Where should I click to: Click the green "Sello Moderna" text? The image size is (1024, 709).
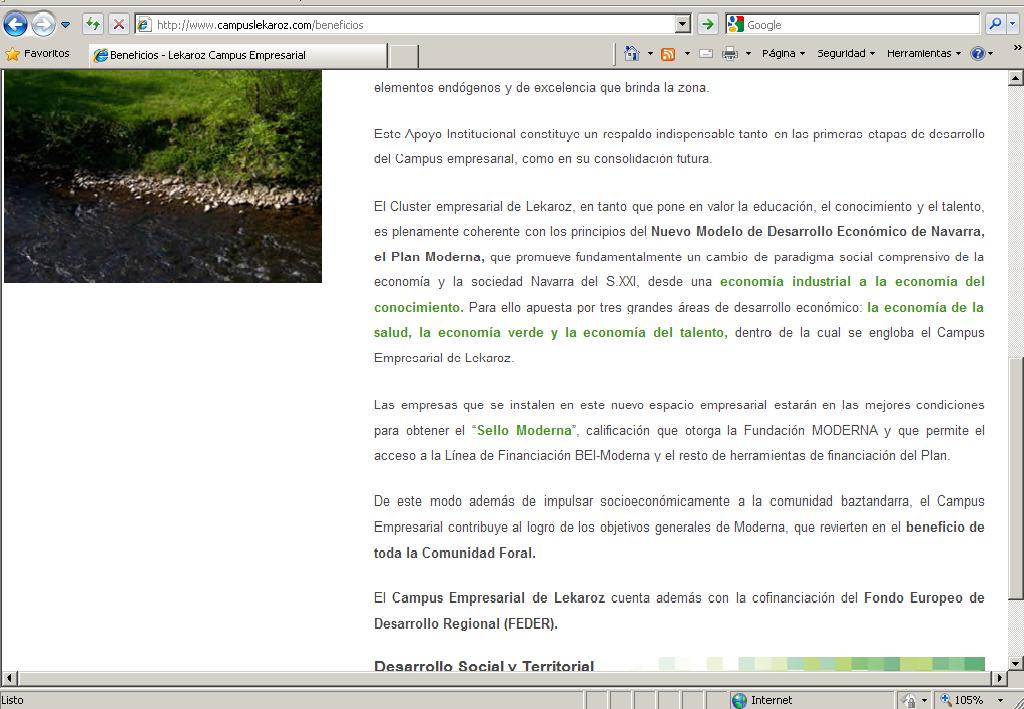[524, 430]
